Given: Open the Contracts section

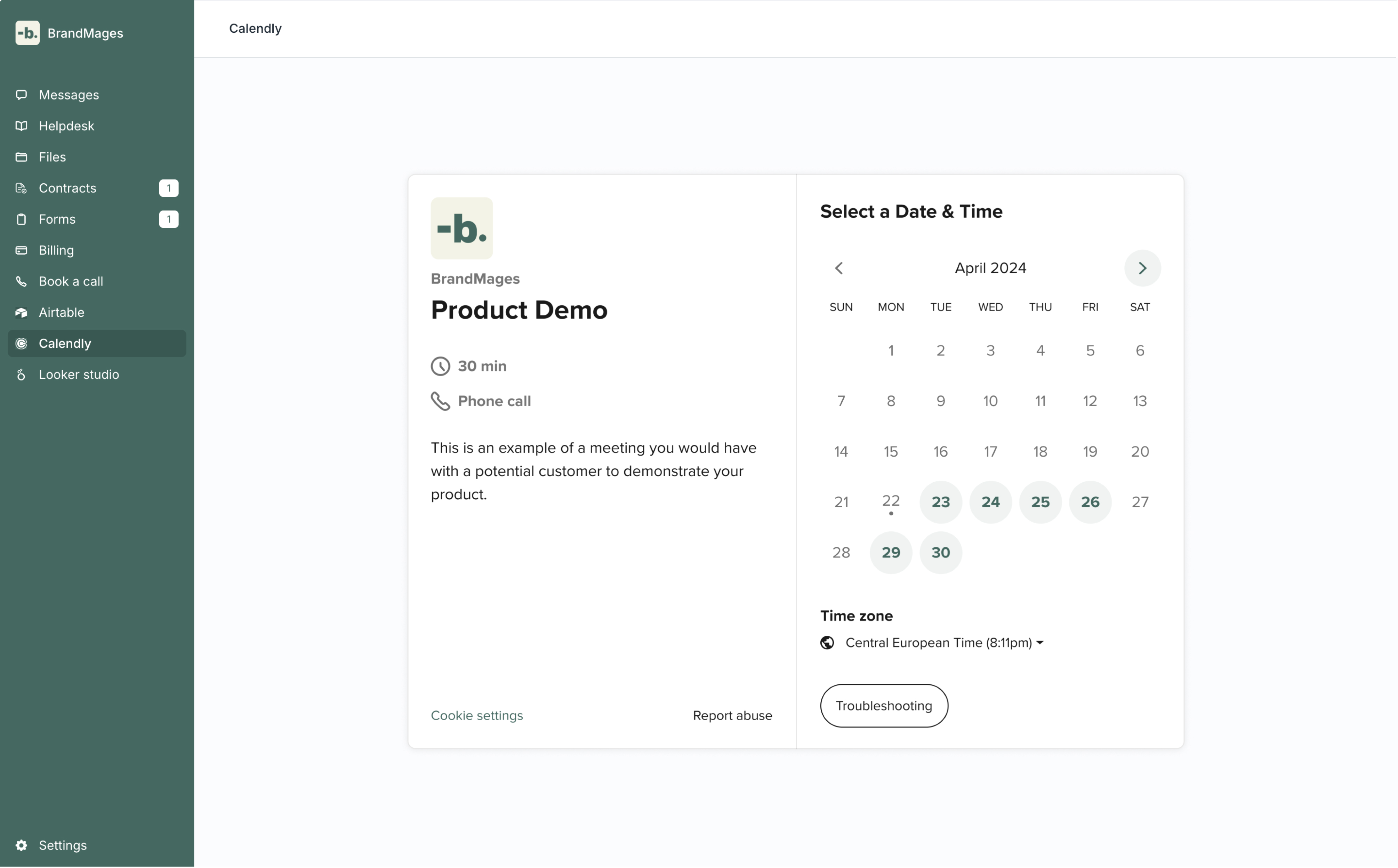Looking at the screenshot, I should tap(67, 188).
